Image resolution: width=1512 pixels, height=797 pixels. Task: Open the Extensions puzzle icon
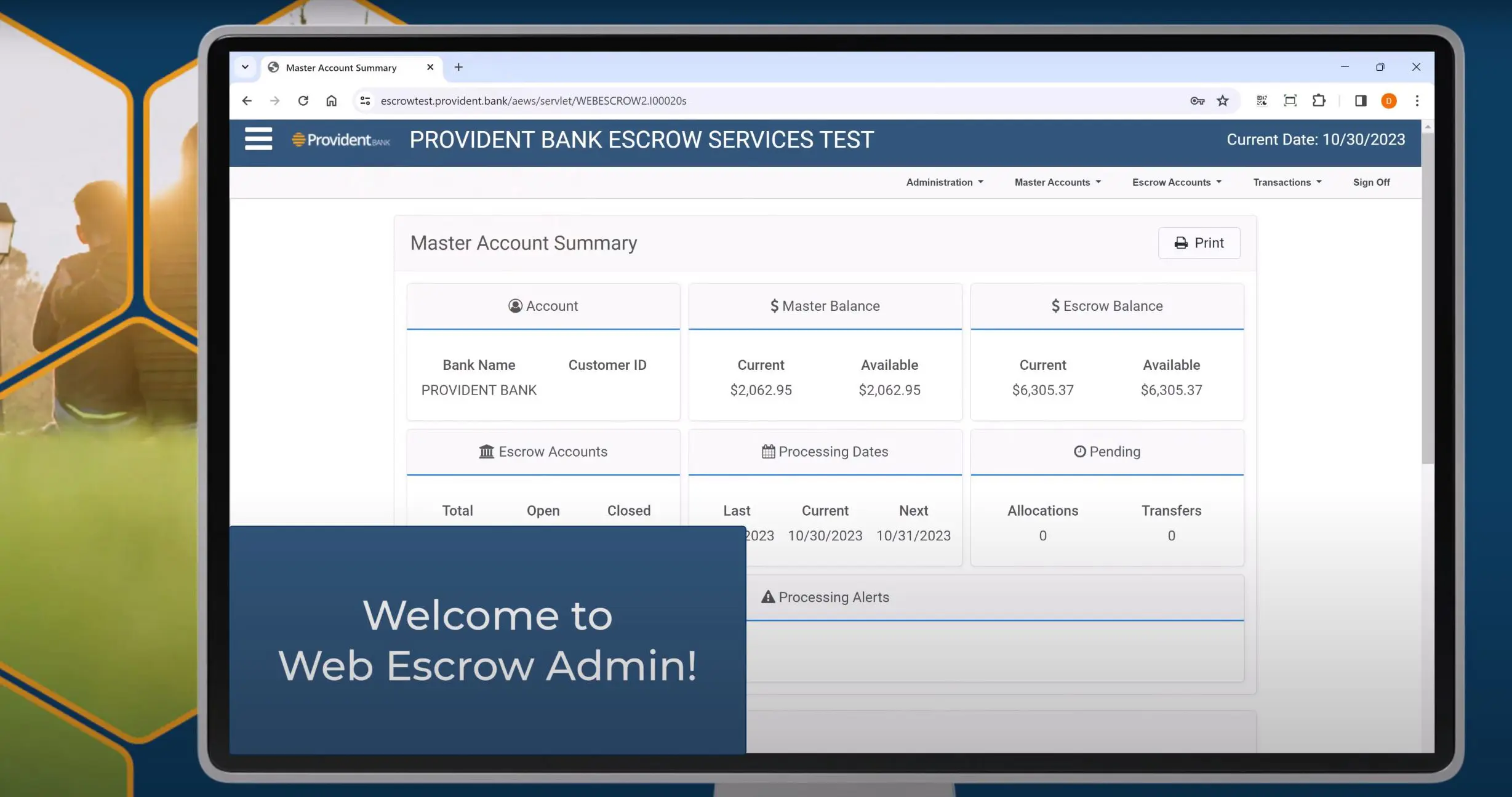(x=1319, y=100)
